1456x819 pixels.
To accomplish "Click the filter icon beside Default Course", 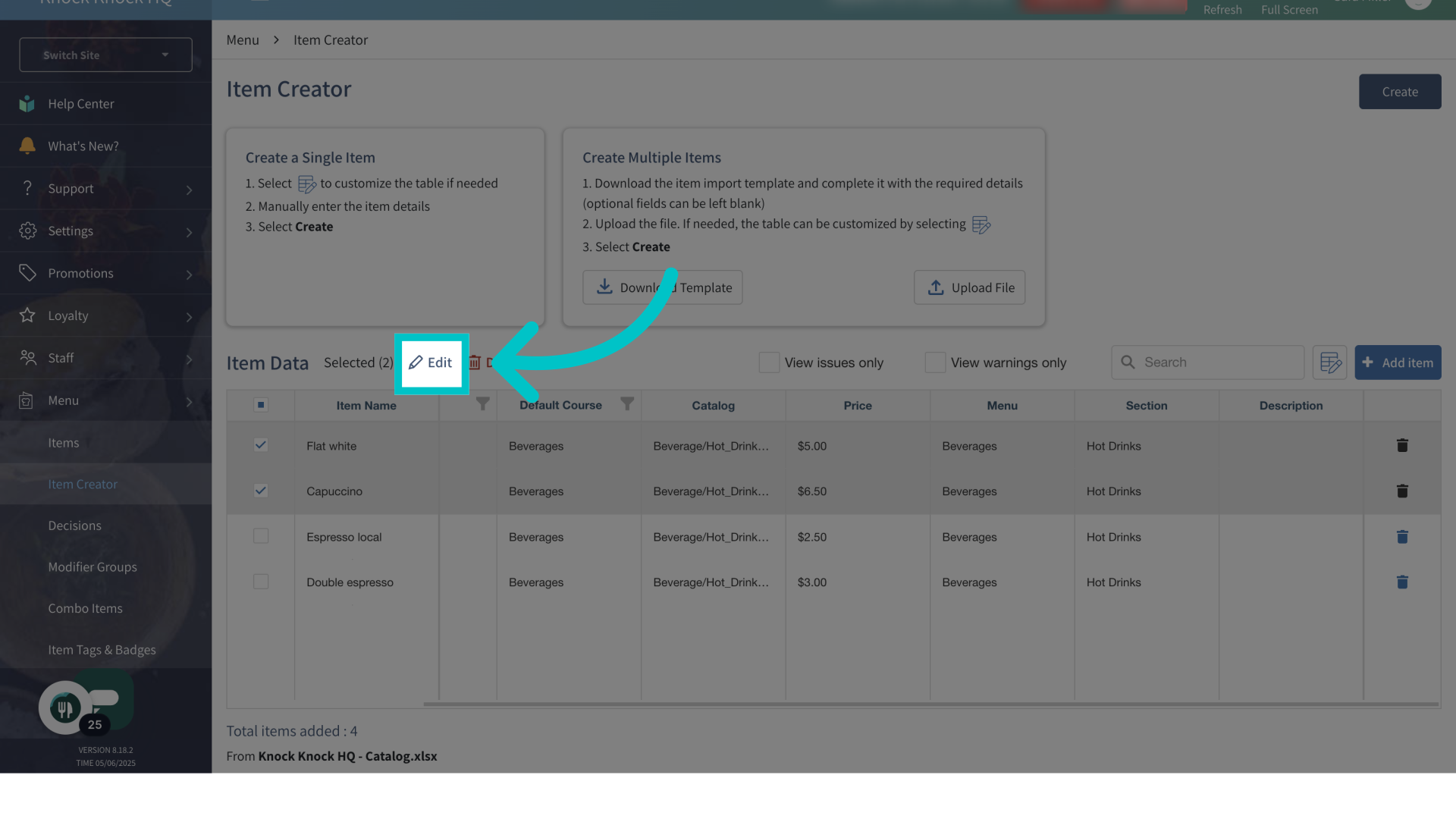I will click(x=627, y=404).
